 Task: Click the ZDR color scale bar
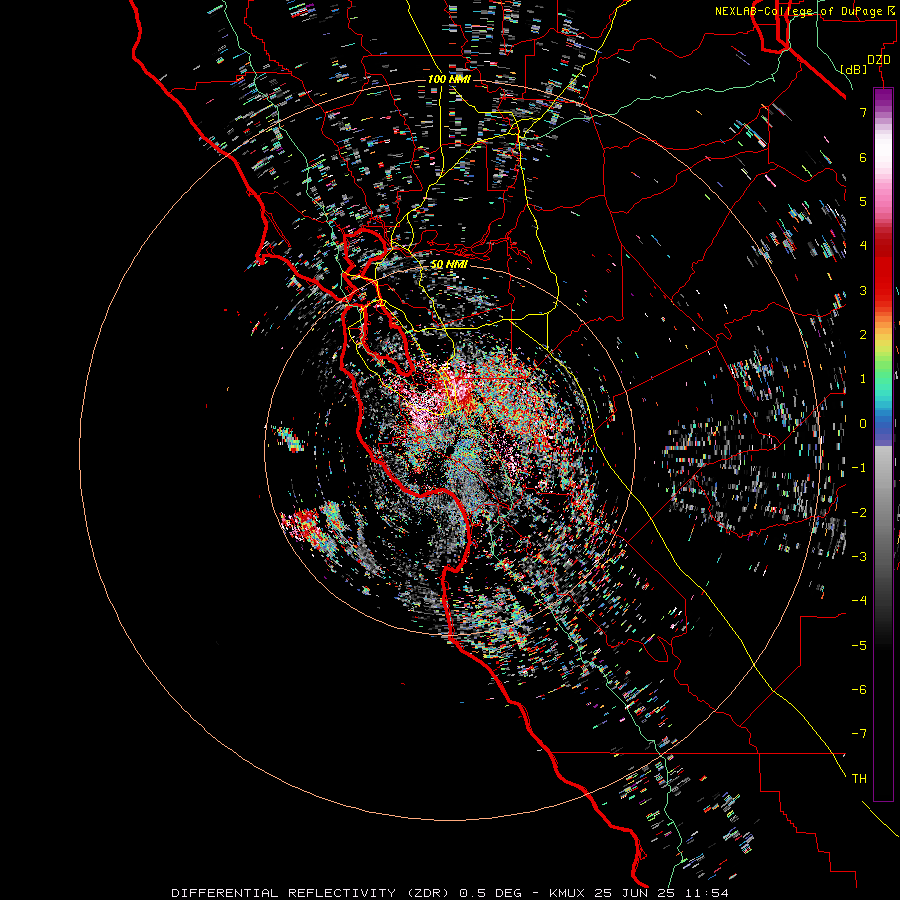(883, 444)
